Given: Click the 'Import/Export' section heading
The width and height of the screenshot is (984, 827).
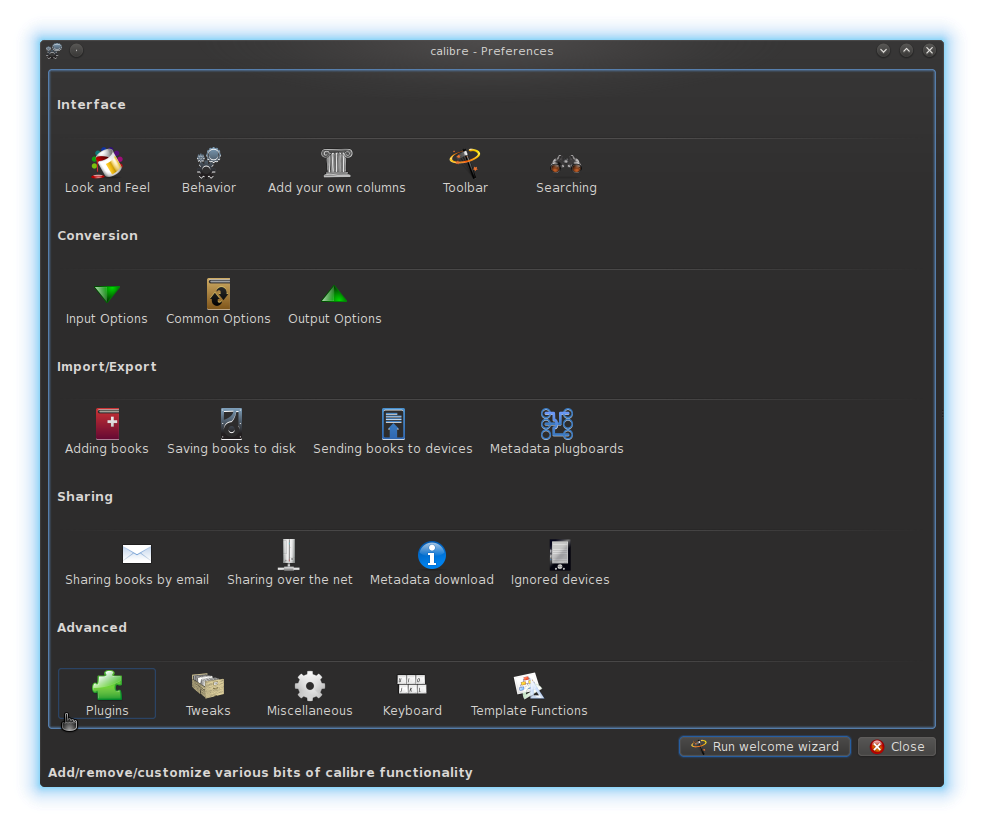Looking at the screenshot, I should coord(107,366).
